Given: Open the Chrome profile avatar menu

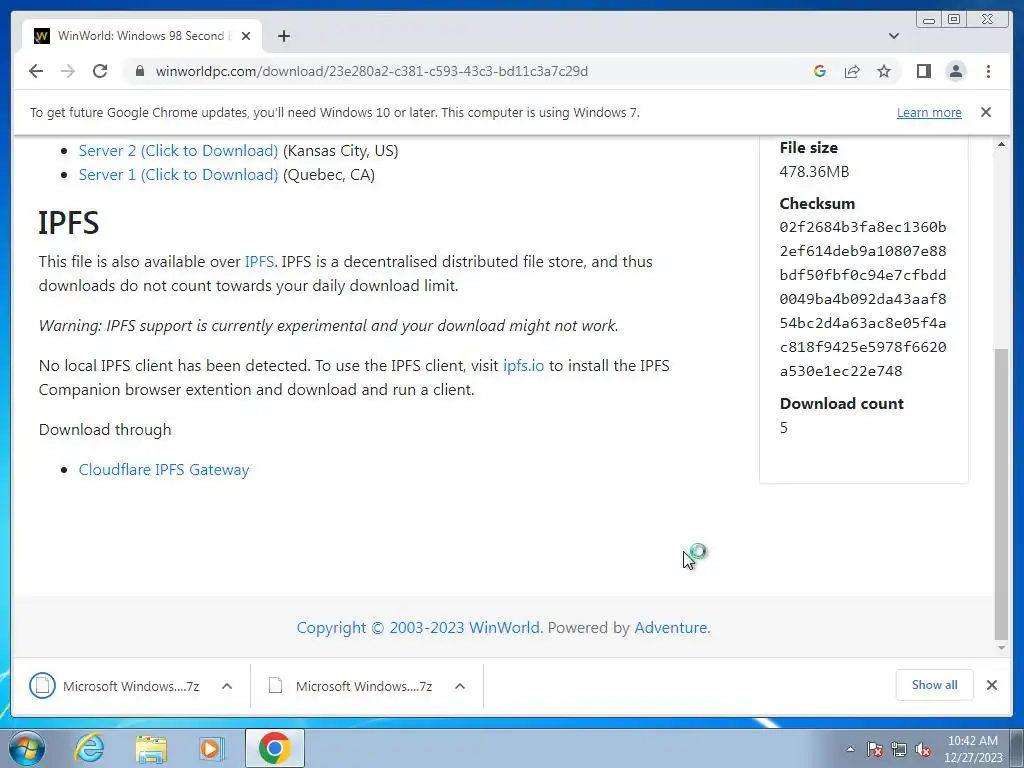Looking at the screenshot, I should click(955, 71).
